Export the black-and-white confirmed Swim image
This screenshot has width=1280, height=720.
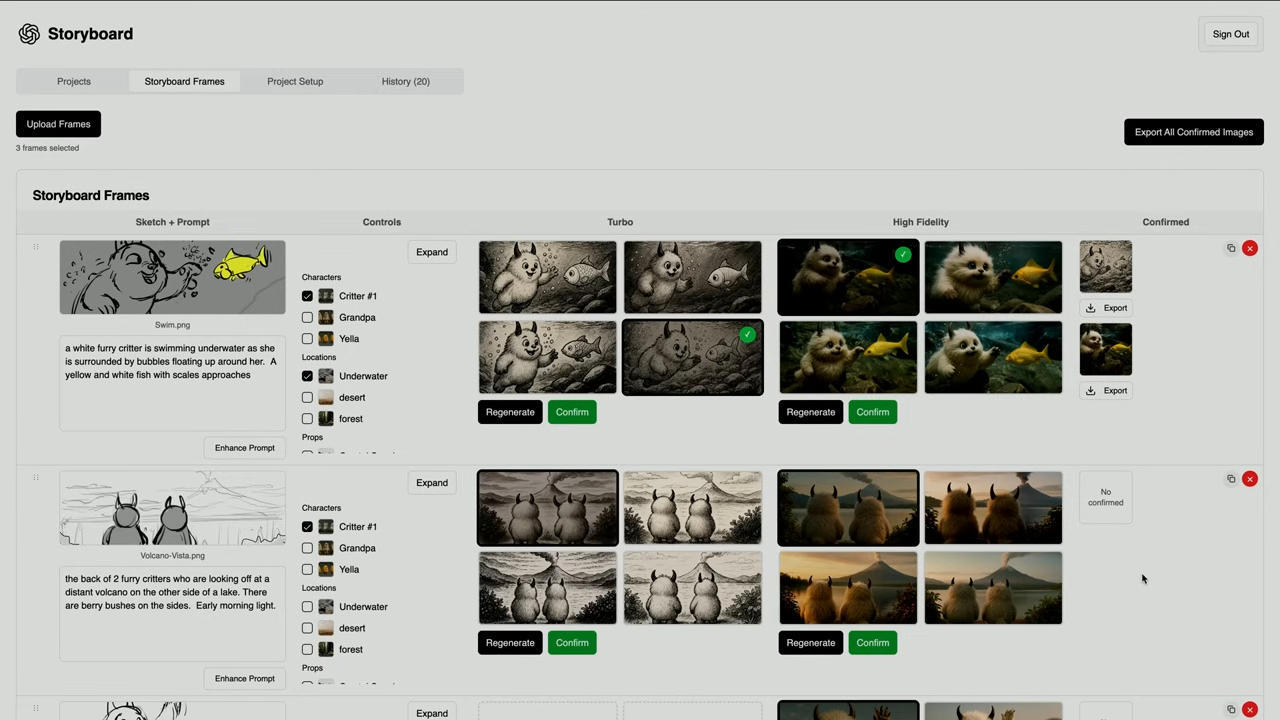click(1106, 308)
